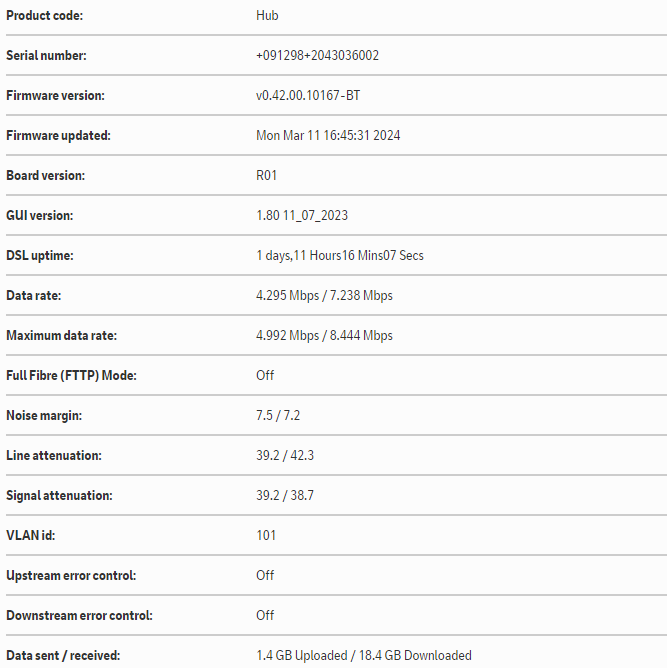Click the Downstream error control Off value
Screen dimensions: 667x668
point(265,616)
